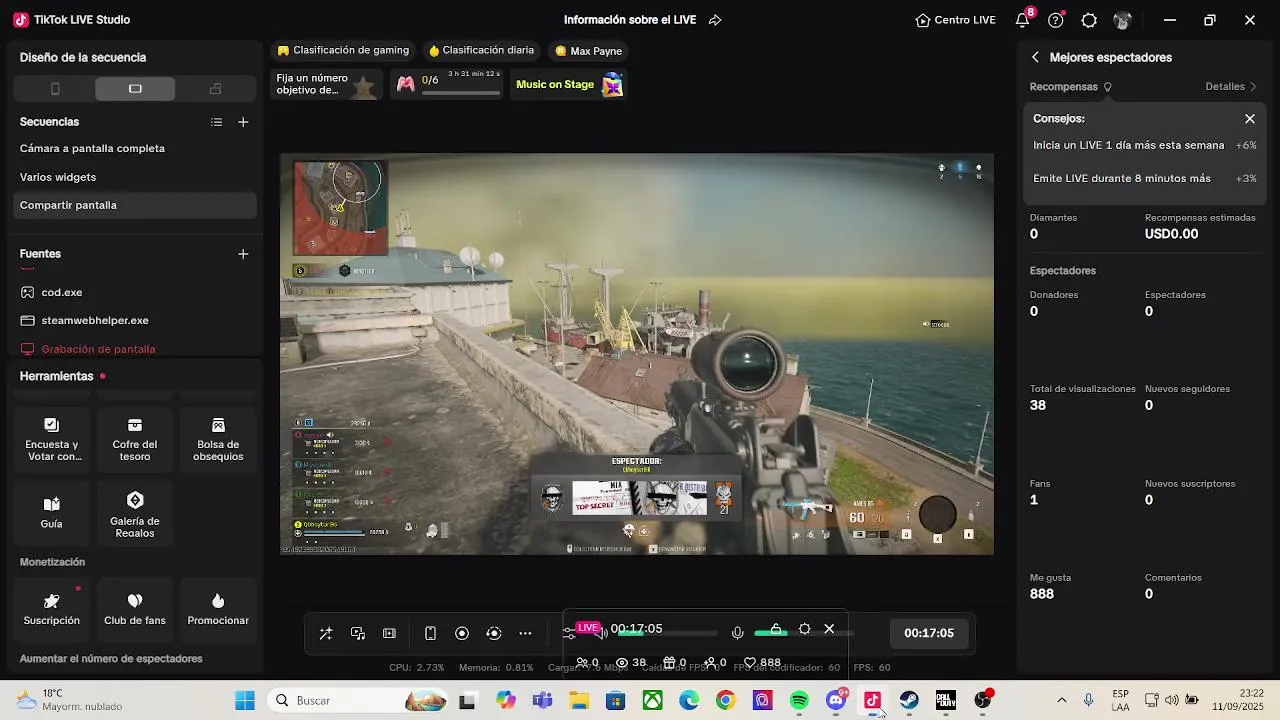Click the record button icon
The width and height of the screenshot is (1280, 720).
click(x=462, y=633)
